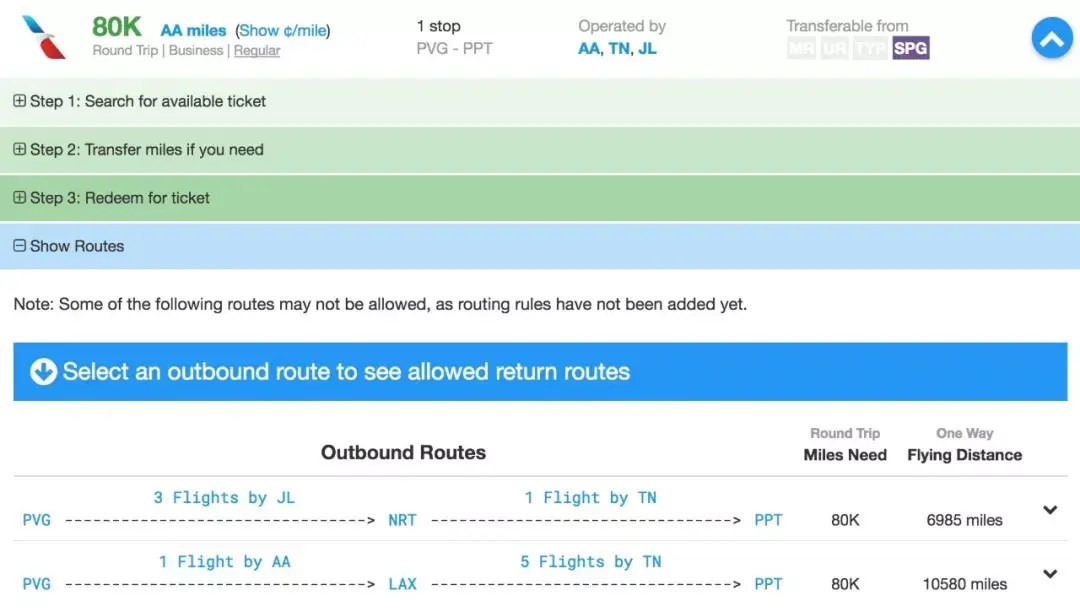1080x612 pixels.
Task: Select the 3 Flights by JL segment
Action: pyautogui.click(x=224, y=498)
